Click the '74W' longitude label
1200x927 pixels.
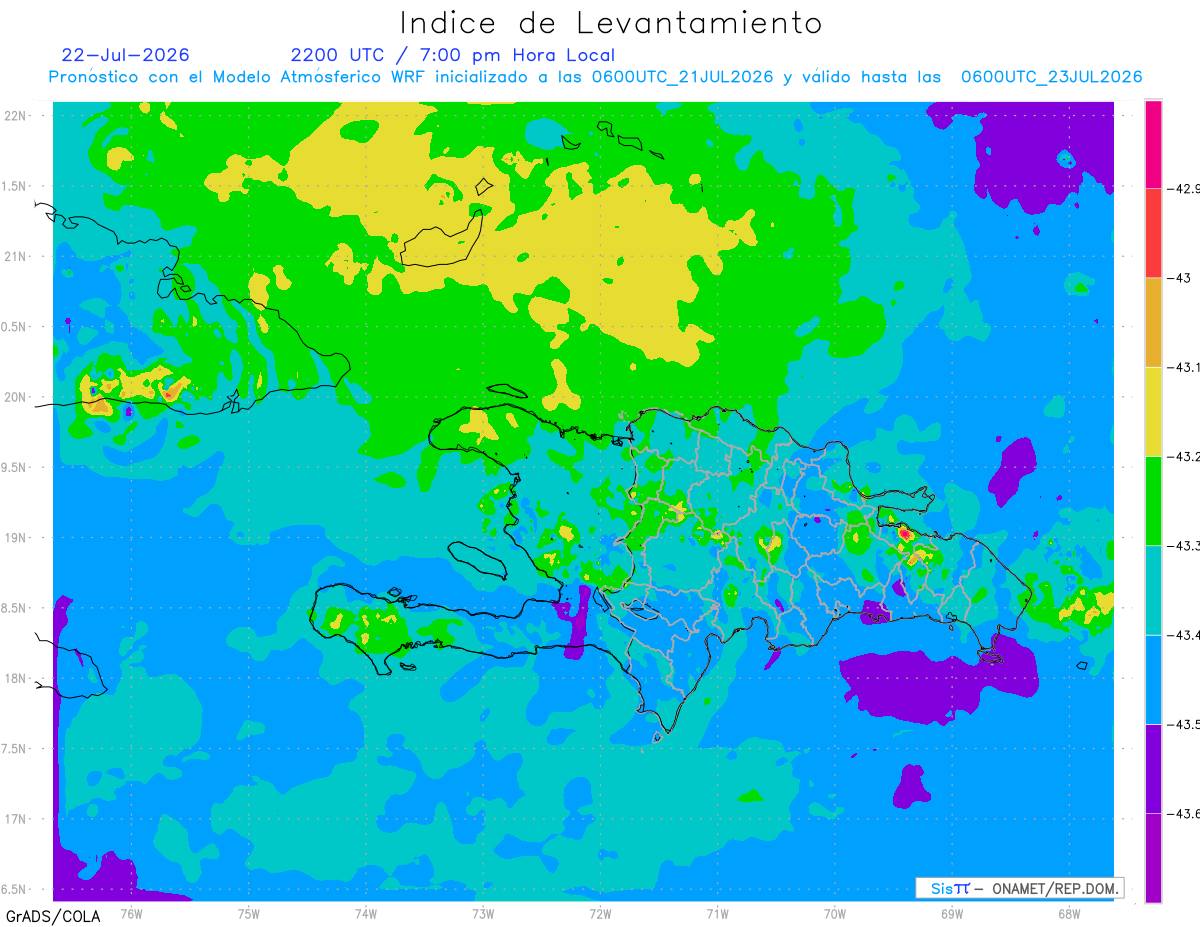366,913
